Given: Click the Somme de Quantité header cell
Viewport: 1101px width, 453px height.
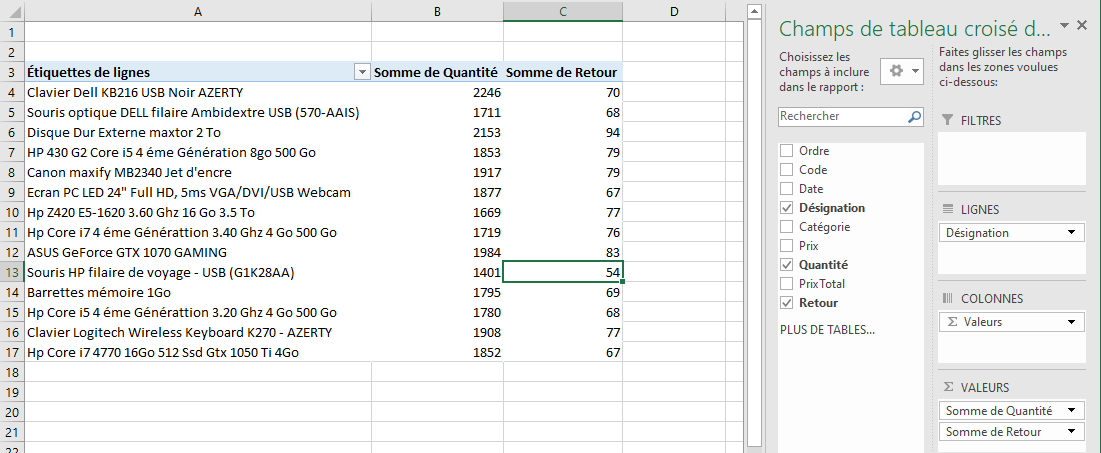Looking at the screenshot, I should tap(437, 72).
